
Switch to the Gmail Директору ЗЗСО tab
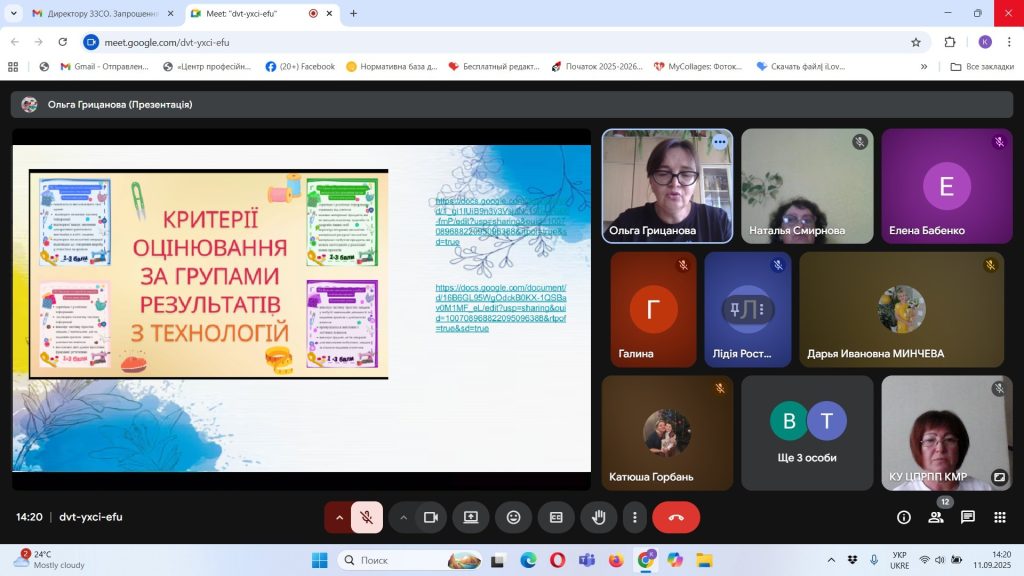point(94,14)
